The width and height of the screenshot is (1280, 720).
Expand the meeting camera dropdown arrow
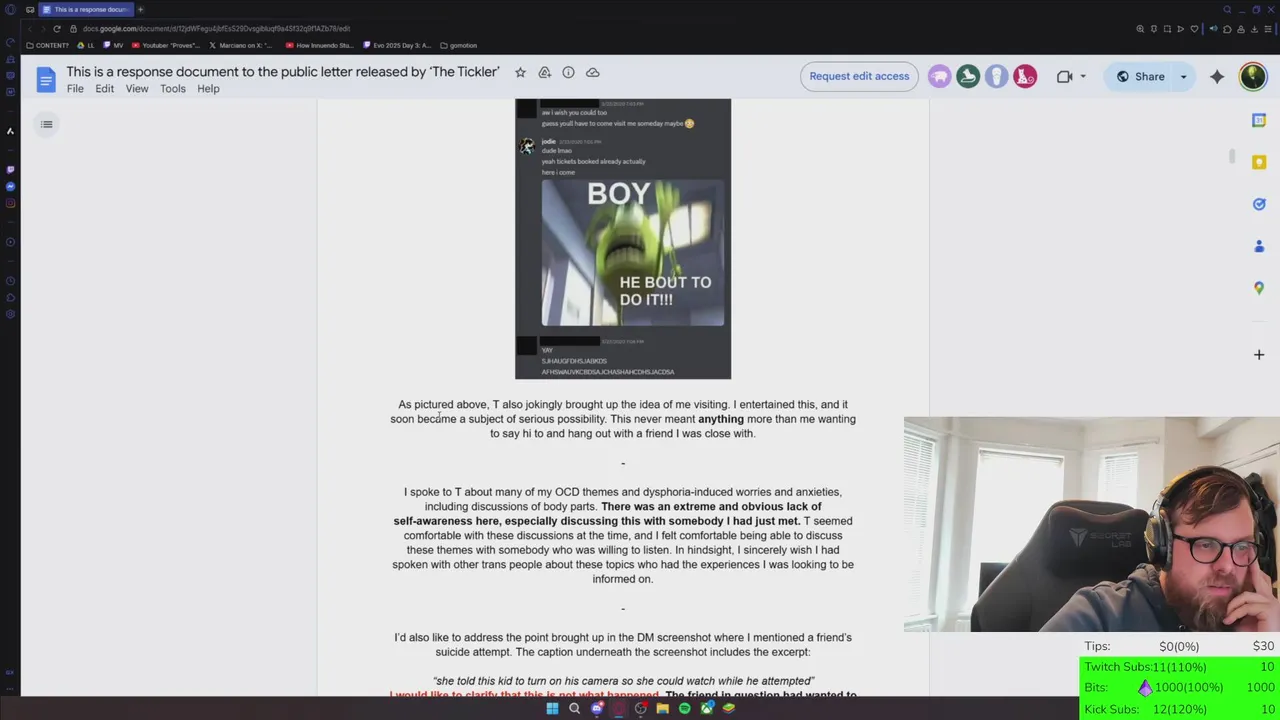click(x=1083, y=76)
